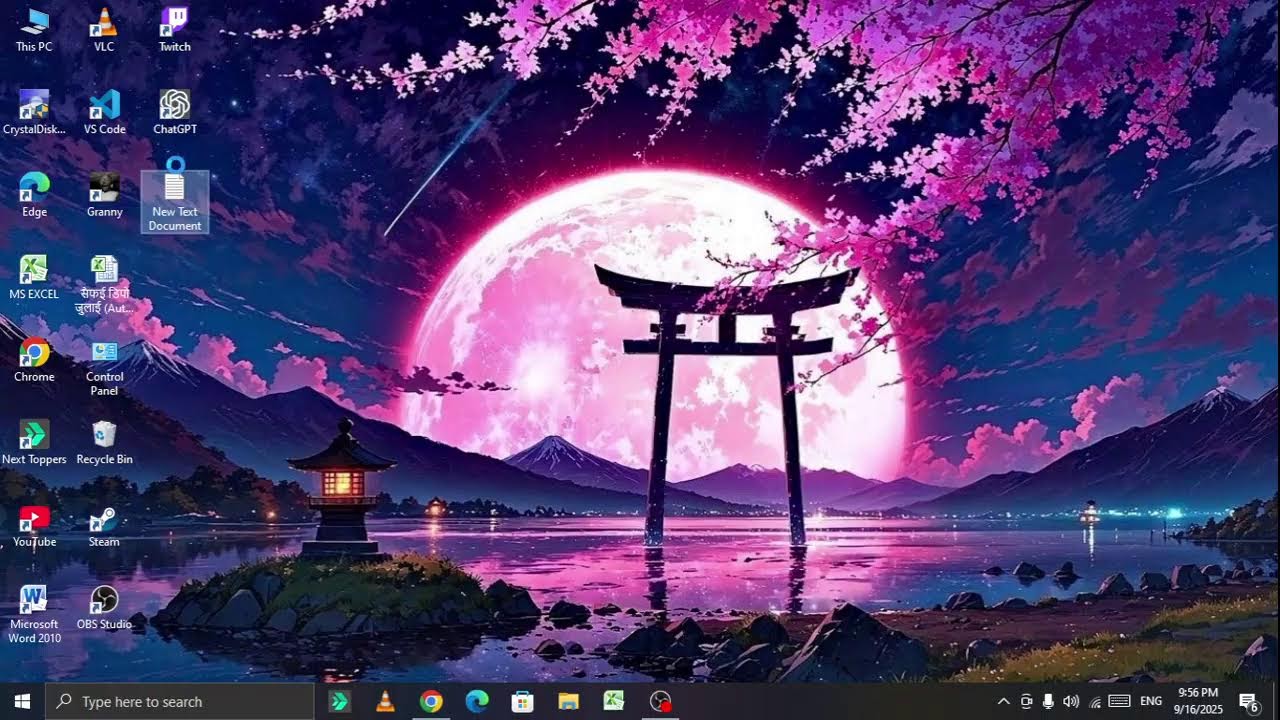Click the Type here to search box

tap(180, 701)
